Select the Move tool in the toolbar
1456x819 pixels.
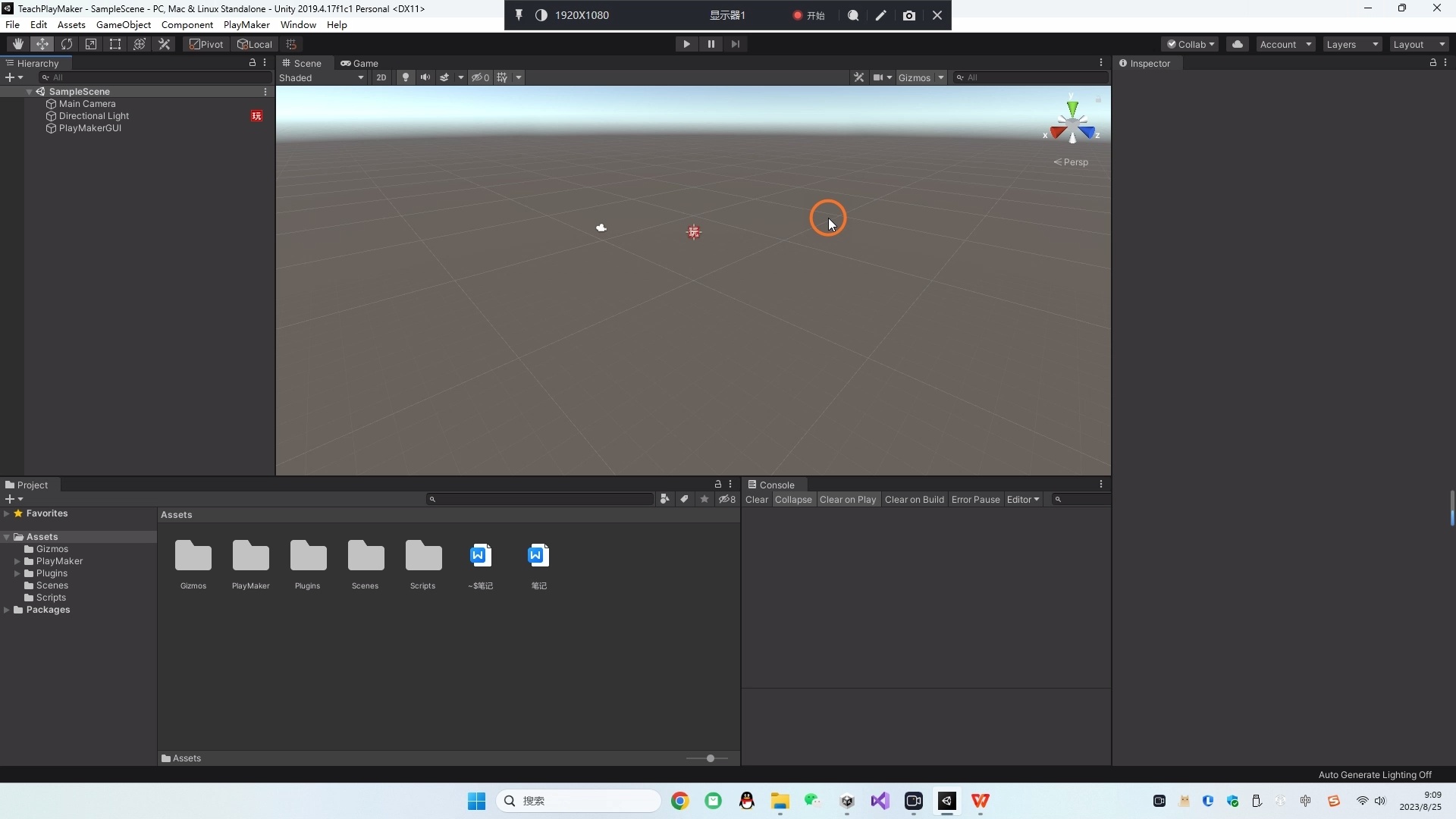tap(42, 43)
